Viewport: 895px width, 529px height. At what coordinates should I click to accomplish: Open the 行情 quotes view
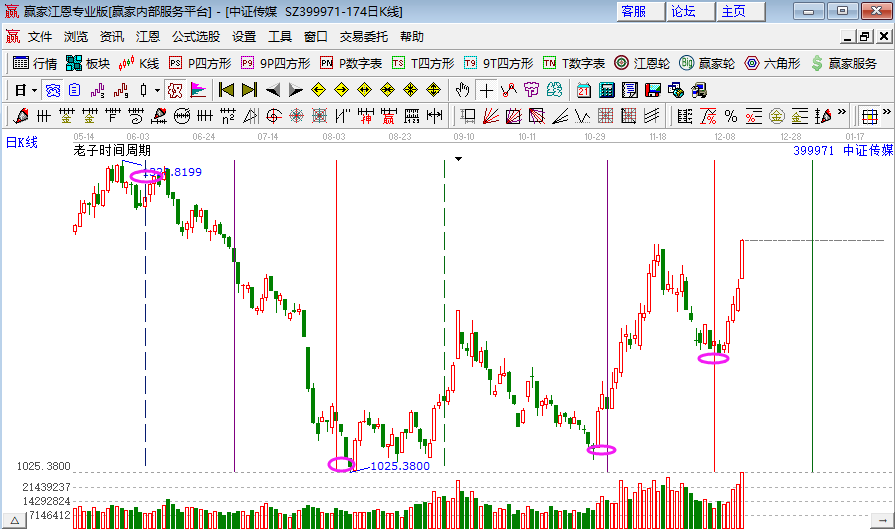pyautogui.click(x=34, y=63)
